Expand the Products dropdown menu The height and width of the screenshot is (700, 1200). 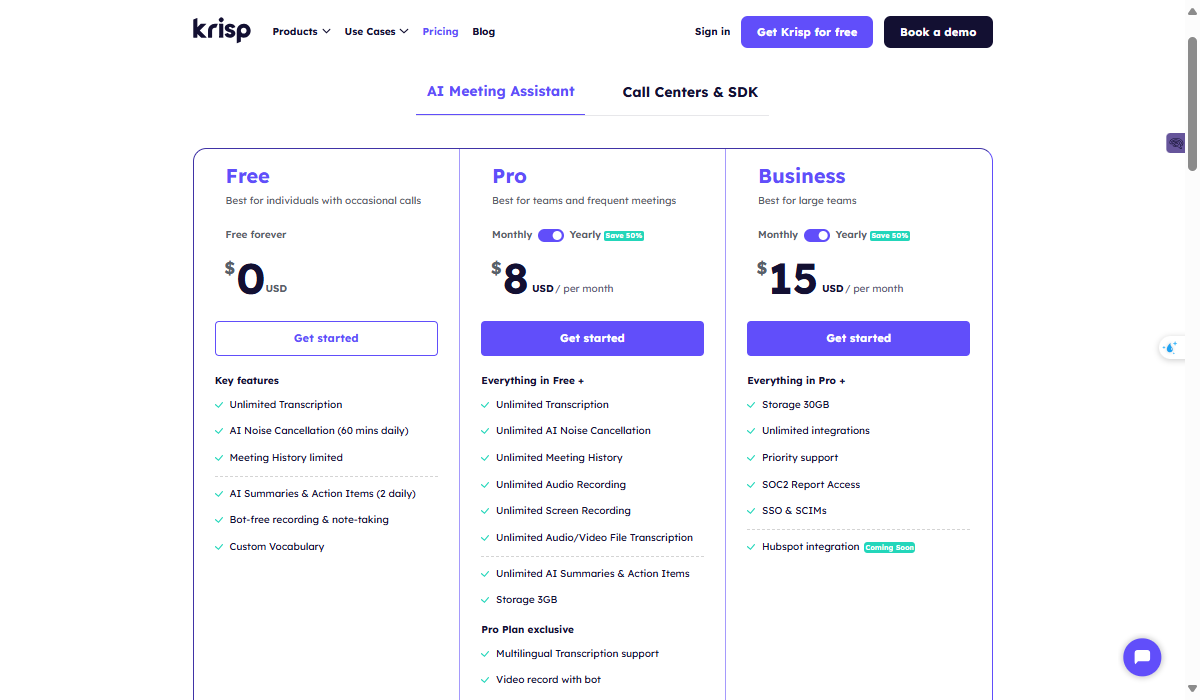[x=301, y=32]
